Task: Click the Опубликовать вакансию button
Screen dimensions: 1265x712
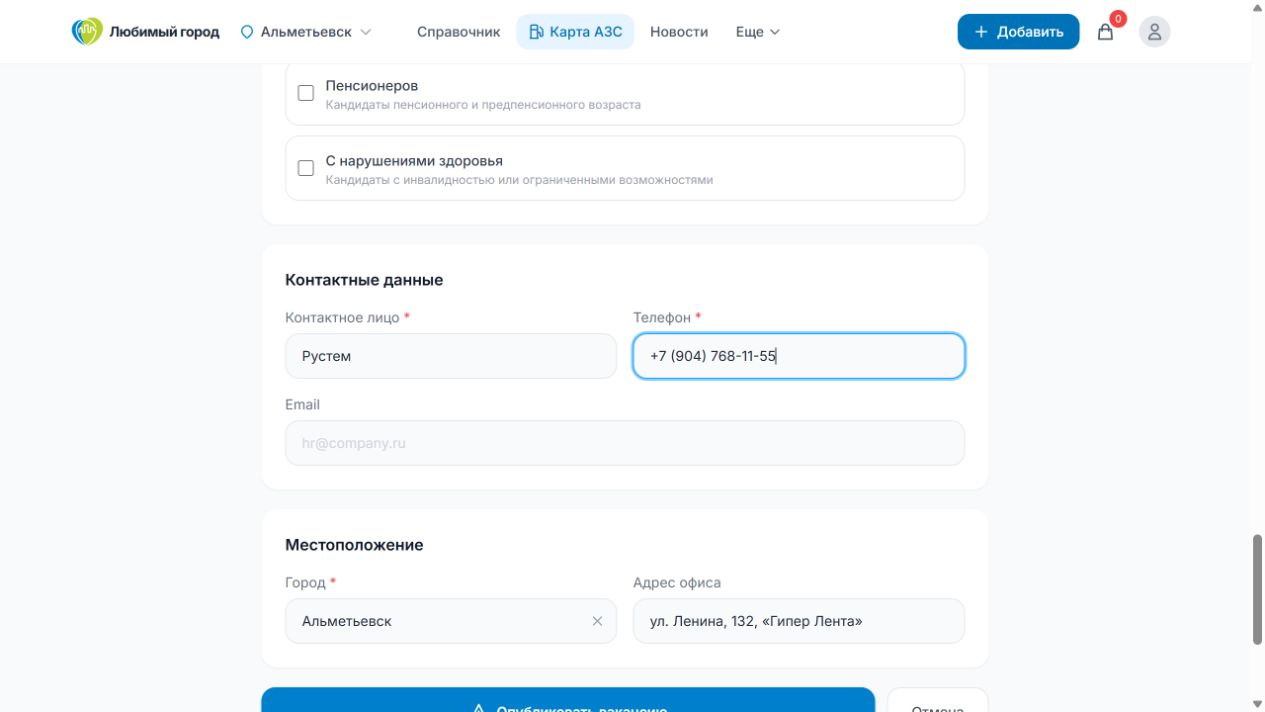Action: click(x=568, y=700)
